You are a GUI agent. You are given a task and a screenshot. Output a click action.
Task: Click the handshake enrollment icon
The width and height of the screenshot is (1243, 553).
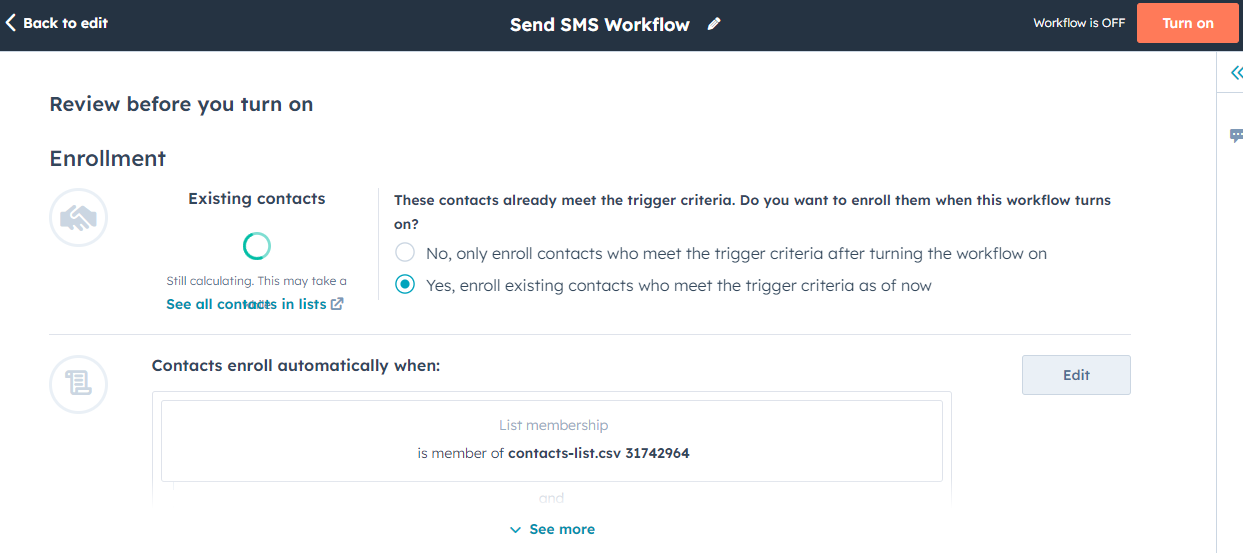(x=78, y=218)
